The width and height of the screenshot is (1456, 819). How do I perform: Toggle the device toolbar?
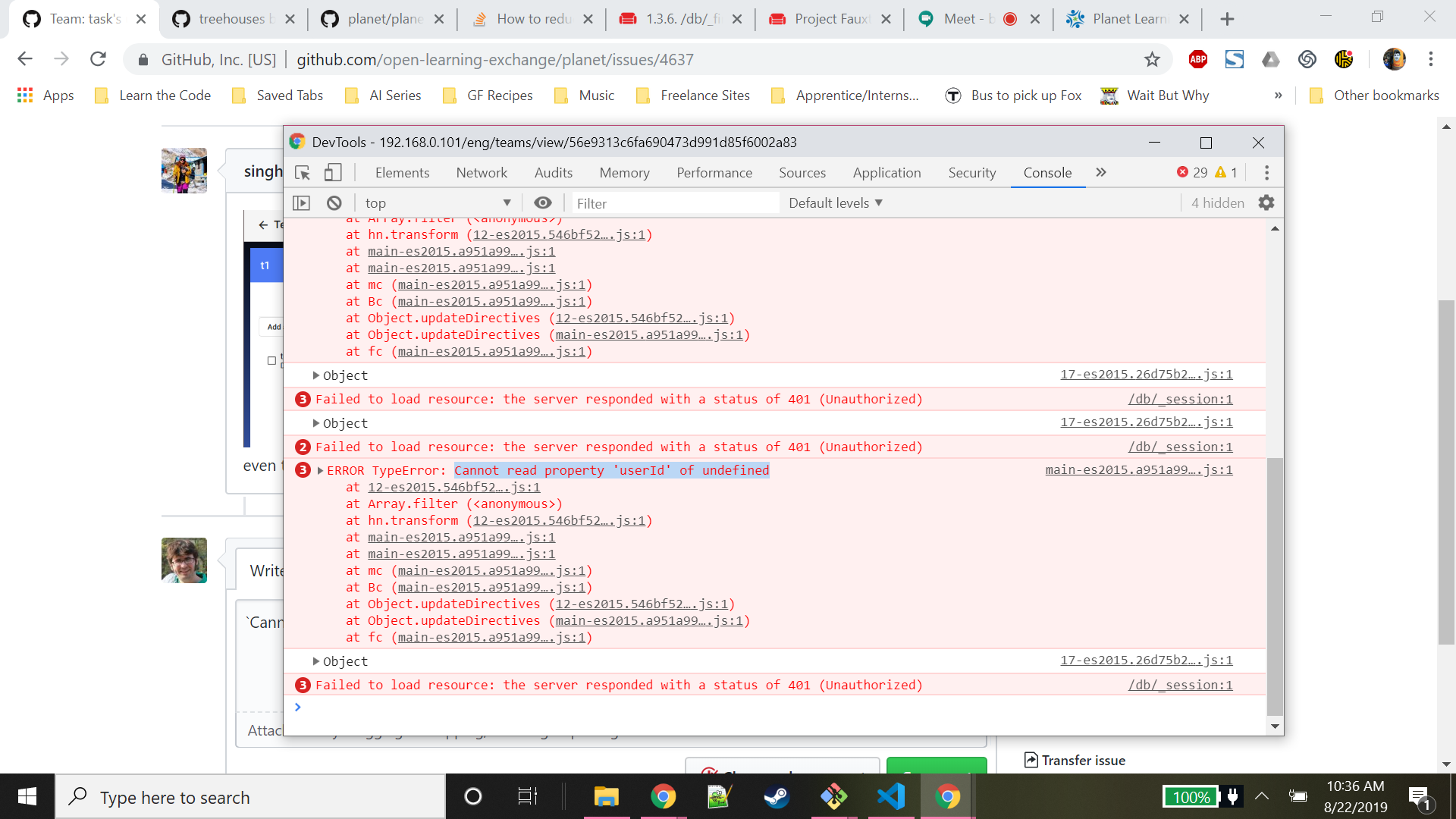click(x=333, y=172)
